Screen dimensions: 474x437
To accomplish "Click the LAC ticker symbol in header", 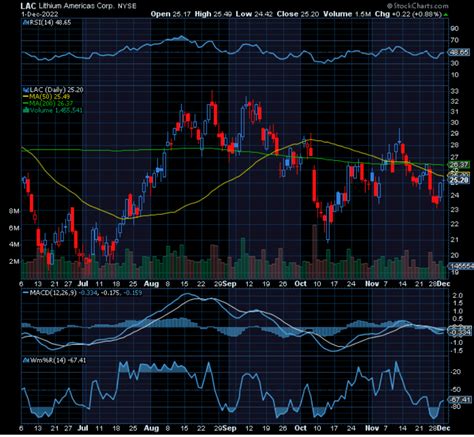I will pyautogui.click(x=28, y=6).
